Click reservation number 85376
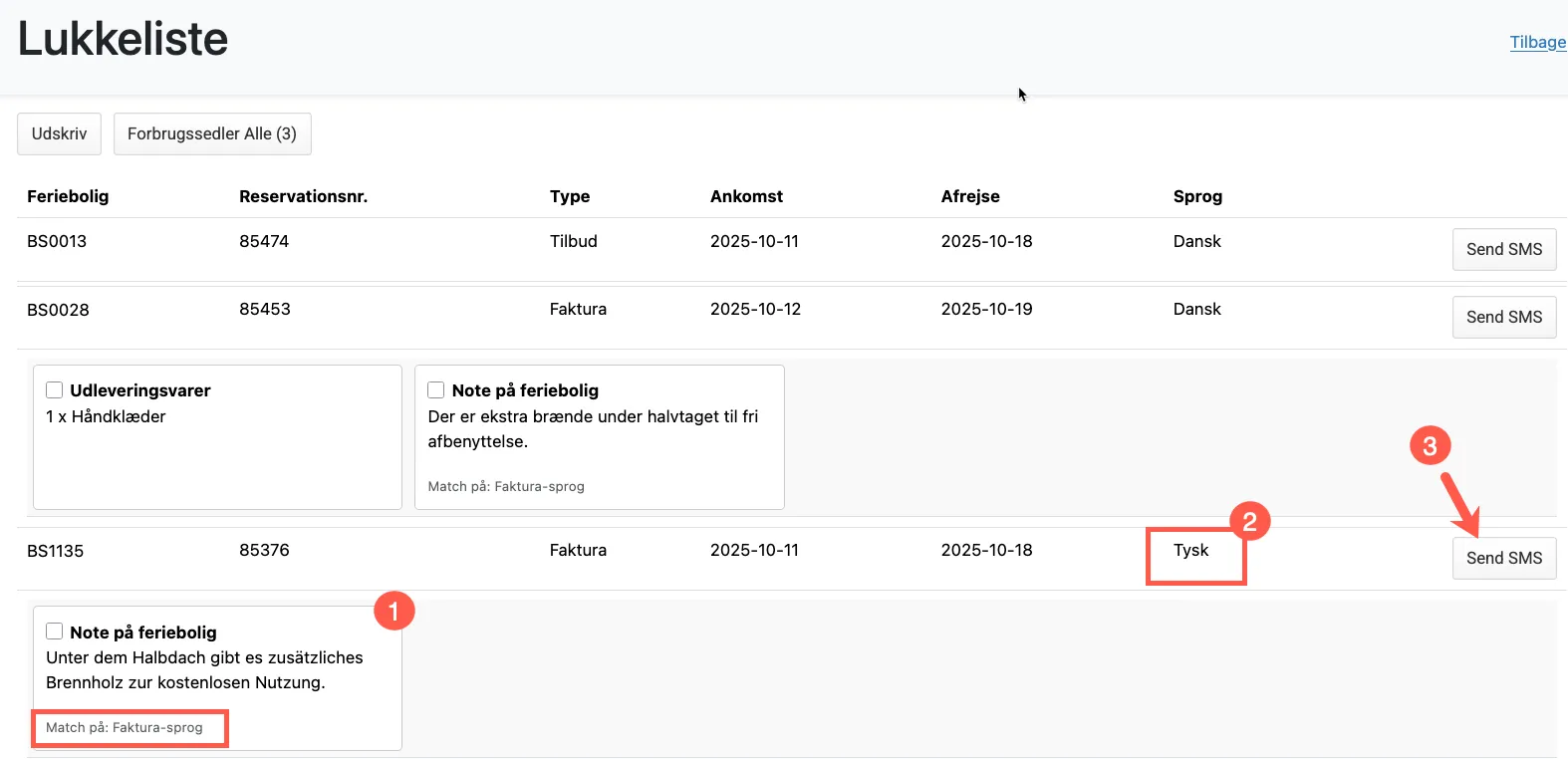This screenshot has height=759, width=1568. pyautogui.click(x=264, y=550)
